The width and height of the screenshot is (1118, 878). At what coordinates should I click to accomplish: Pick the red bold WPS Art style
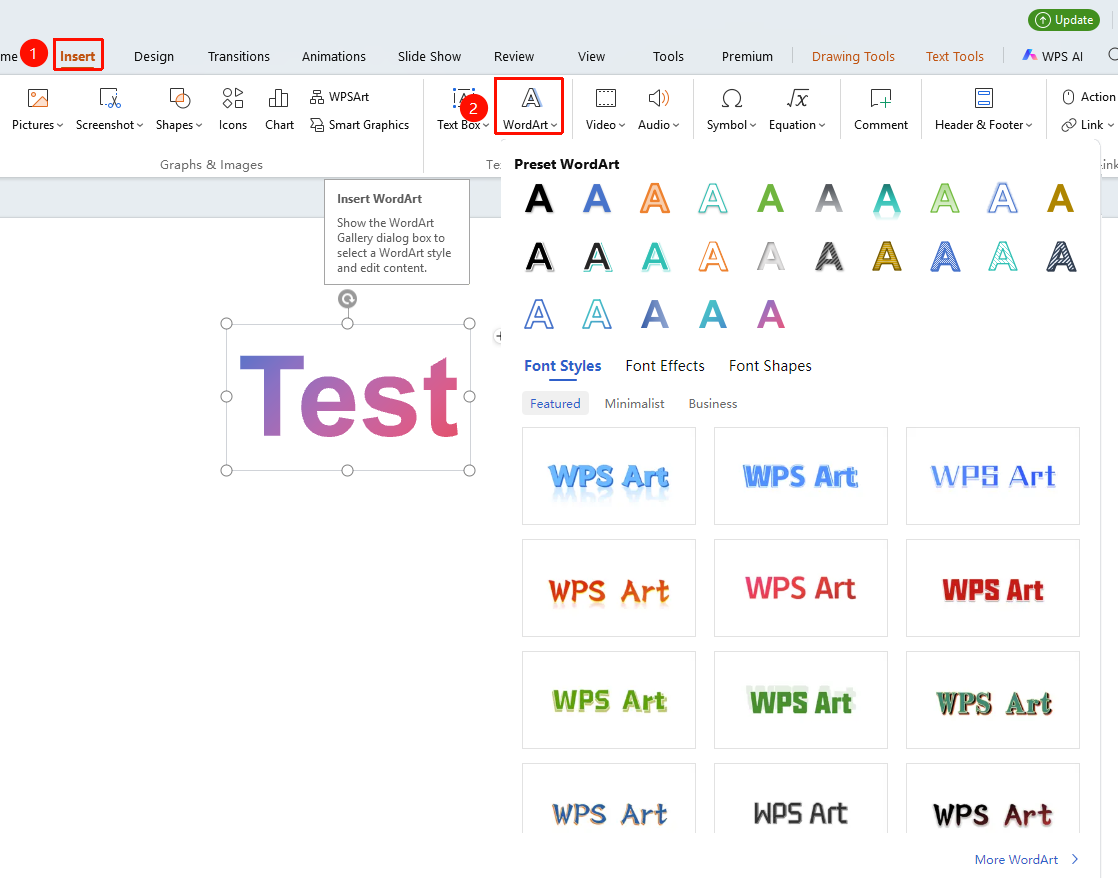pos(993,588)
